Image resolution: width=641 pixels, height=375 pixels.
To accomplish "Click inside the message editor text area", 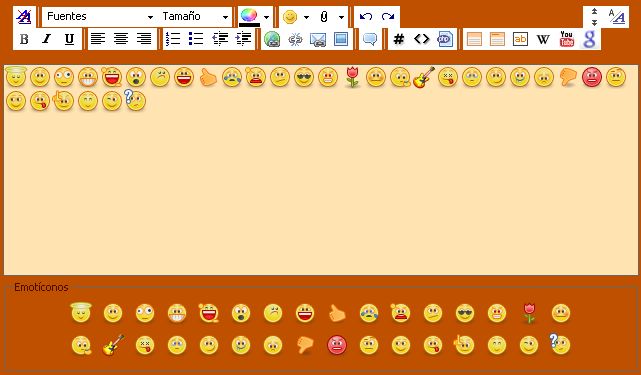I will 321,170.
